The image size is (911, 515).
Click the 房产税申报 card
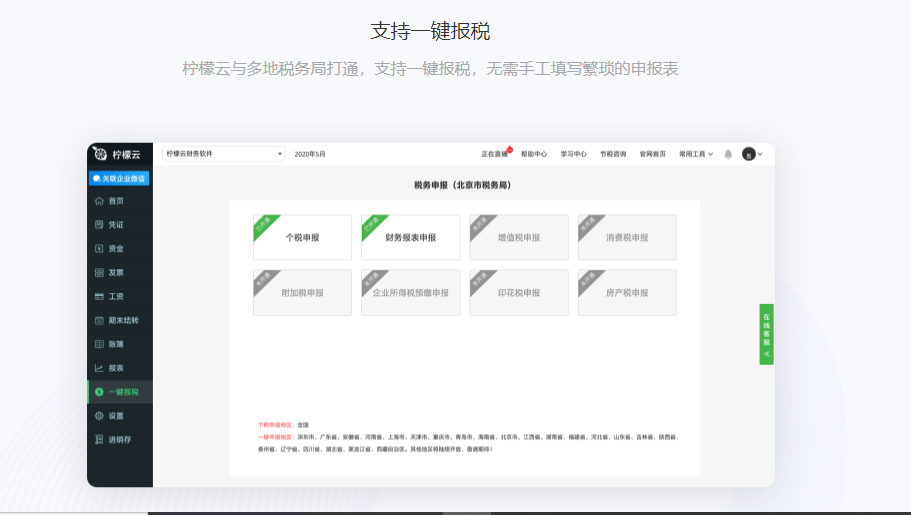point(627,292)
